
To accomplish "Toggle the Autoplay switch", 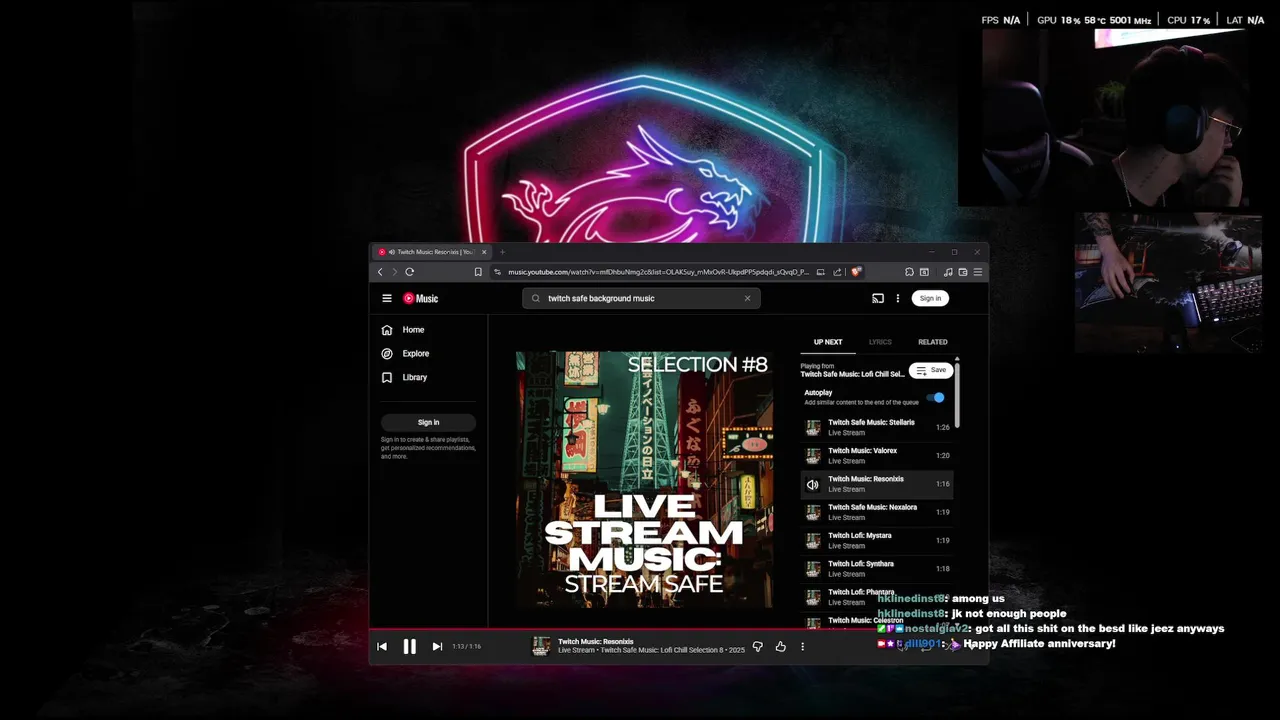I will click(x=936, y=397).
